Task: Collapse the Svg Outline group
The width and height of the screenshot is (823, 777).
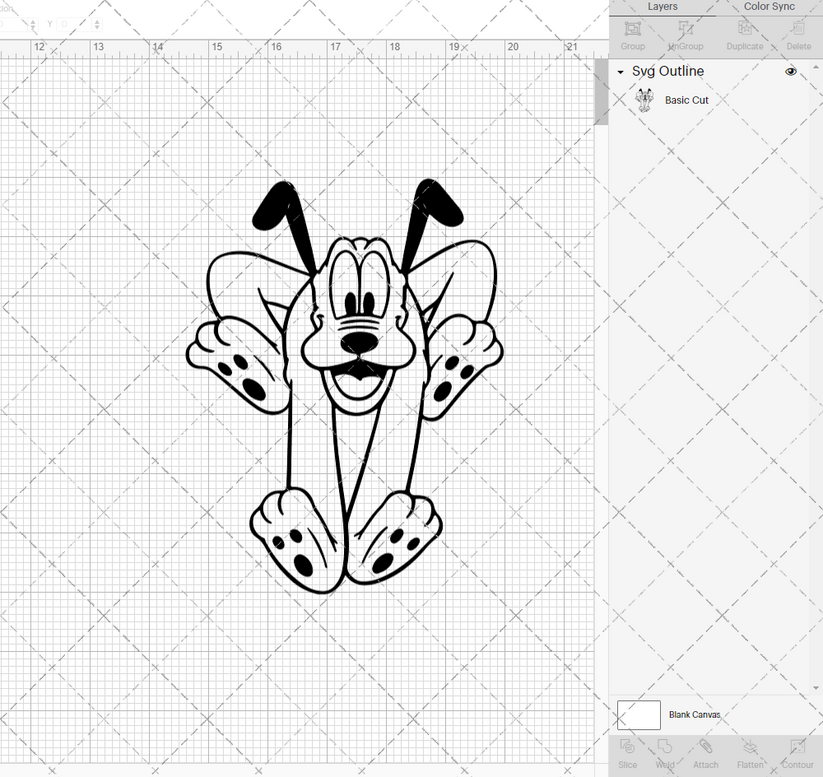Action: pos(620,71)
